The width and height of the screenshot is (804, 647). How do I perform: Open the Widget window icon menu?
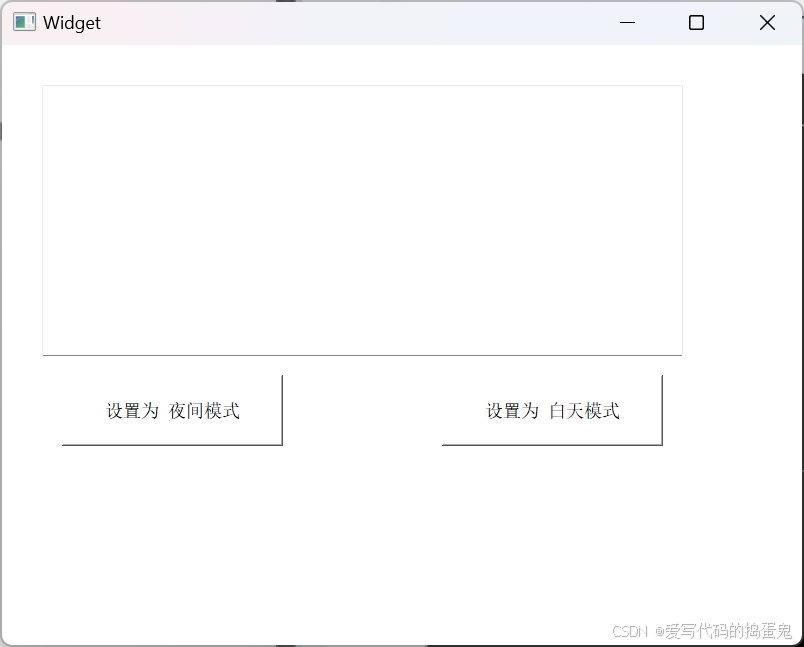(x=24, y=23)
